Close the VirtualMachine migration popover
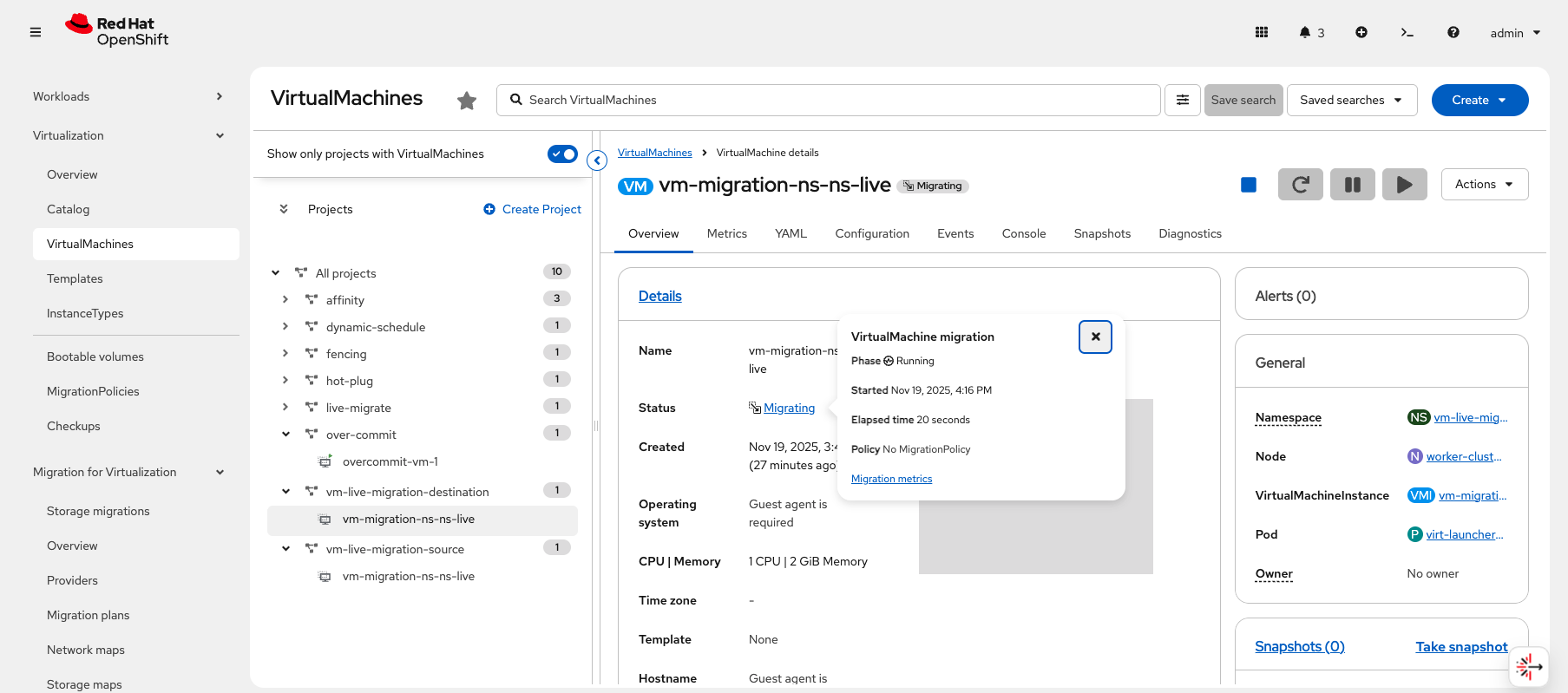The width and height of the screenshot is (1568, 693). tap(1095, 337)
